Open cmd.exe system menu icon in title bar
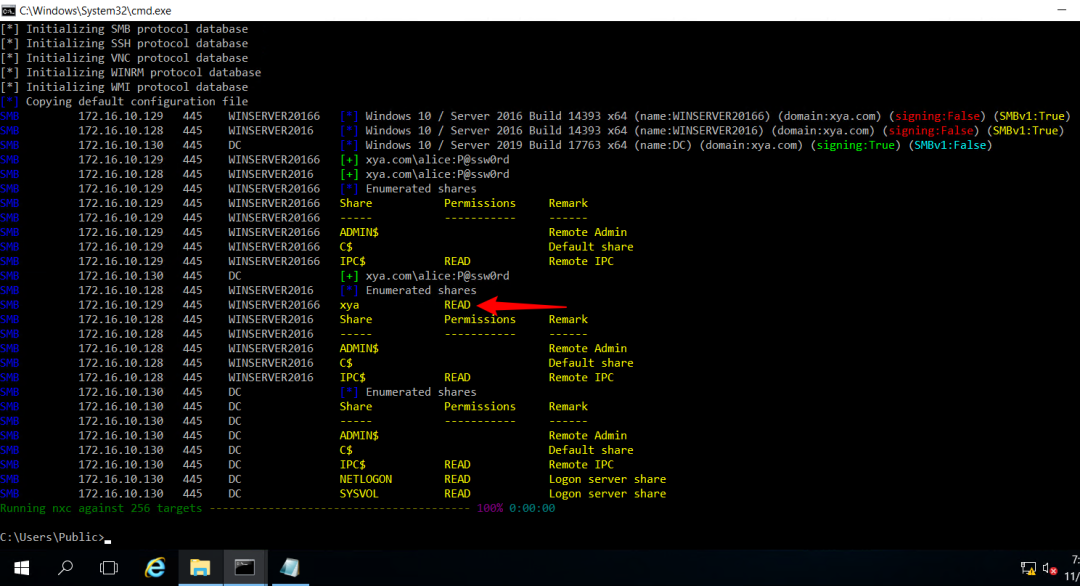The width and height of the screenshot is (1080, 586). pyautogui.click(x=8, y=10)
